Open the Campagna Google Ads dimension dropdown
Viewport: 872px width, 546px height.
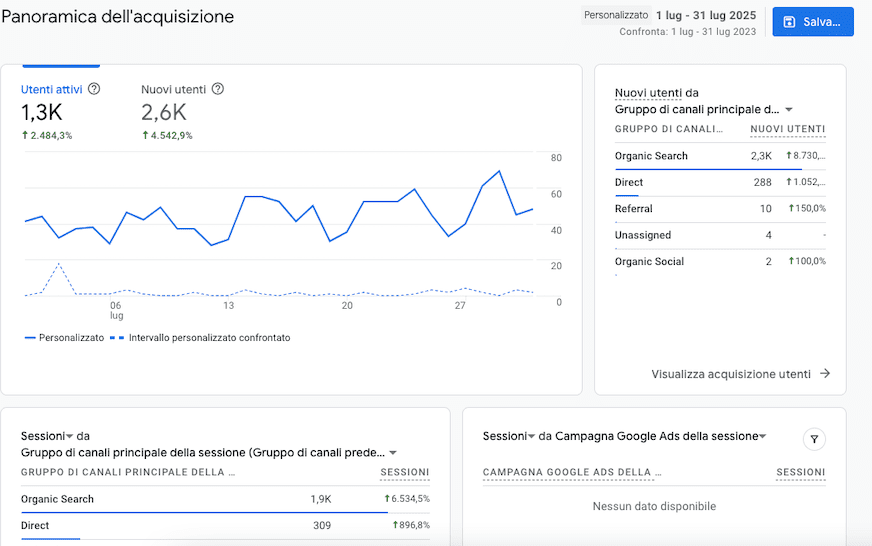coord(762,436)
